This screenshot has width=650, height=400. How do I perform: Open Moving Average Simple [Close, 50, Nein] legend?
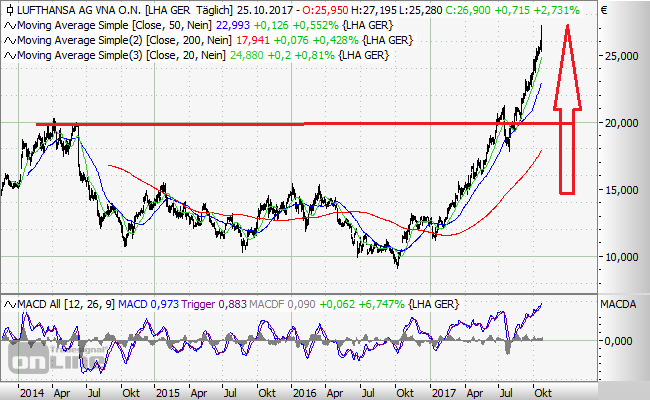point(115,25)
